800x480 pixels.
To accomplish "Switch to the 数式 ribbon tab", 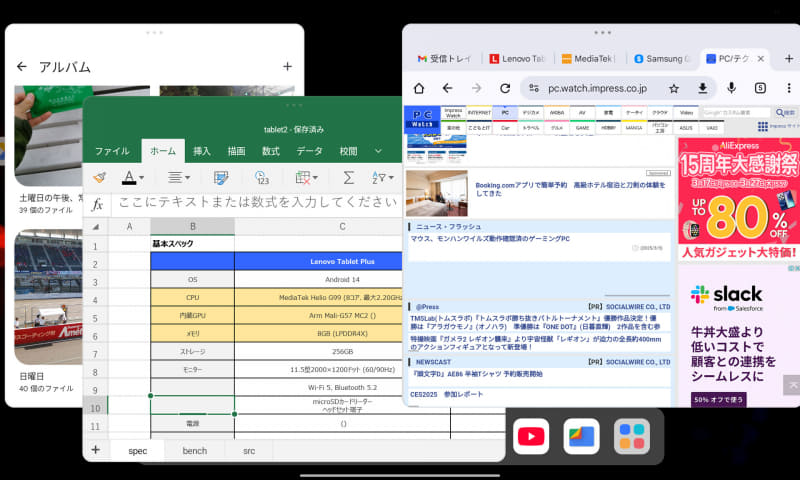I will (x=271, y=151).
